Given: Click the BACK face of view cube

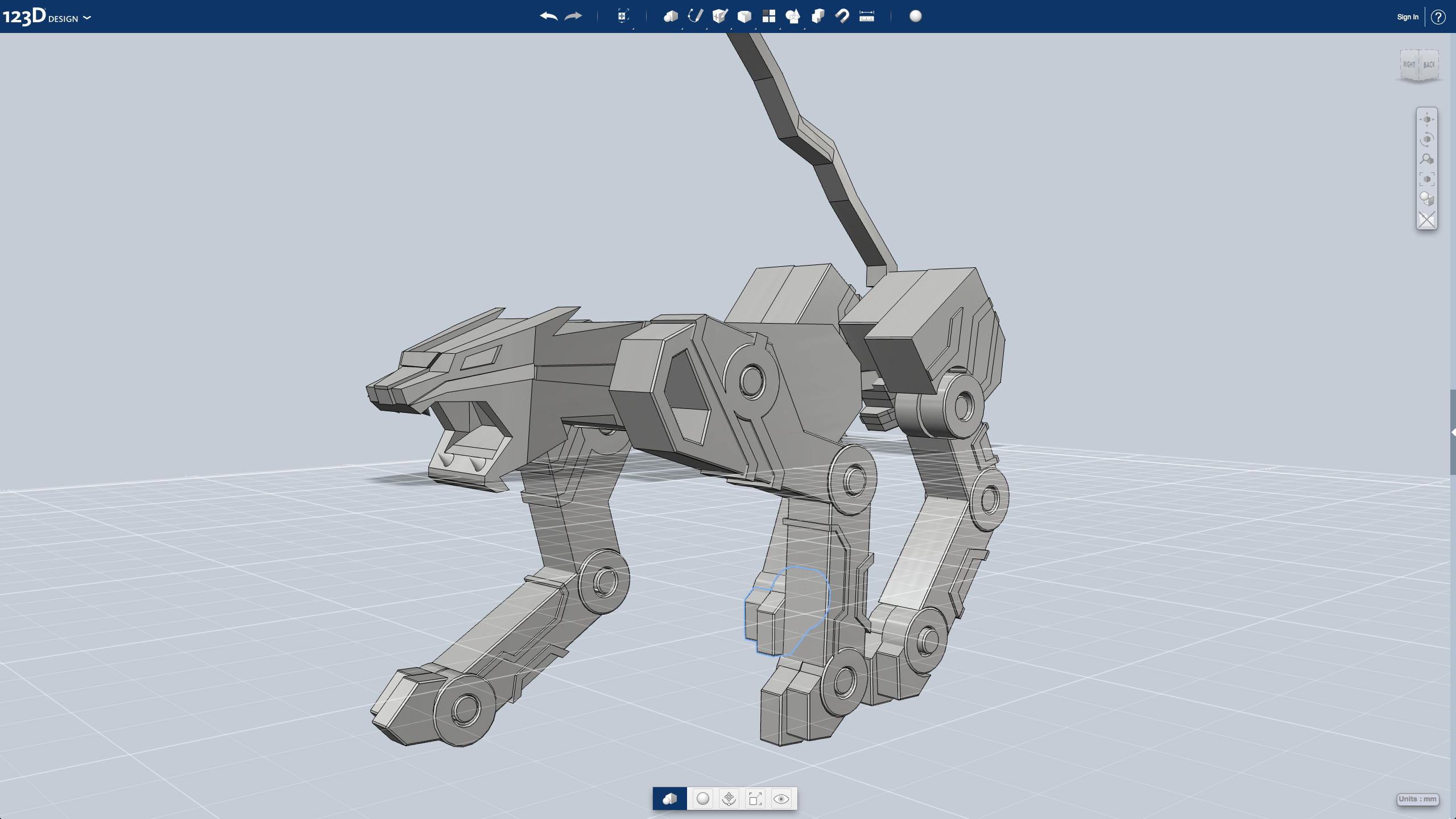Looking at the screenshot, I should (x=1429, y=65).
